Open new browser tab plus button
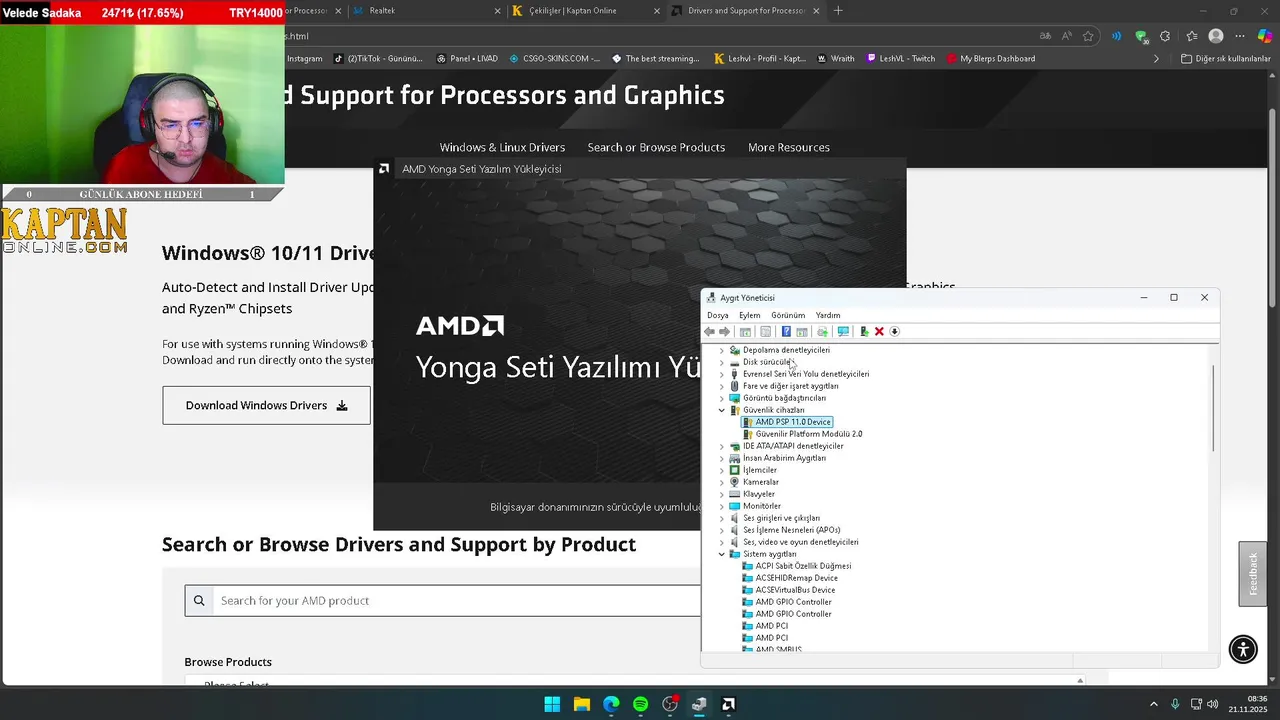This screenshot has height=720, width=1280. (838, 11)
